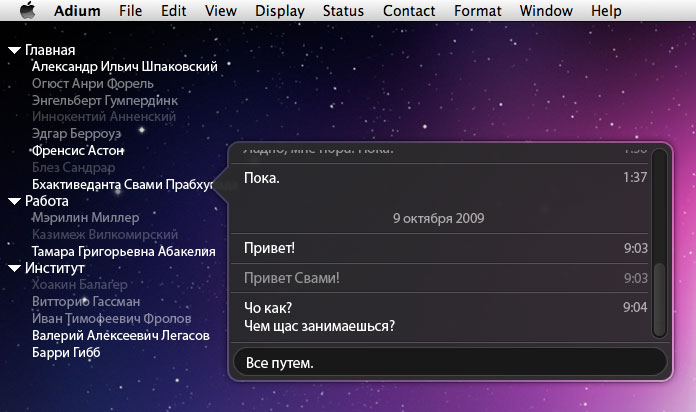Select contact Александр Ильич Шпаковский
Screen dimensions: 696x412
pos(124,67)
